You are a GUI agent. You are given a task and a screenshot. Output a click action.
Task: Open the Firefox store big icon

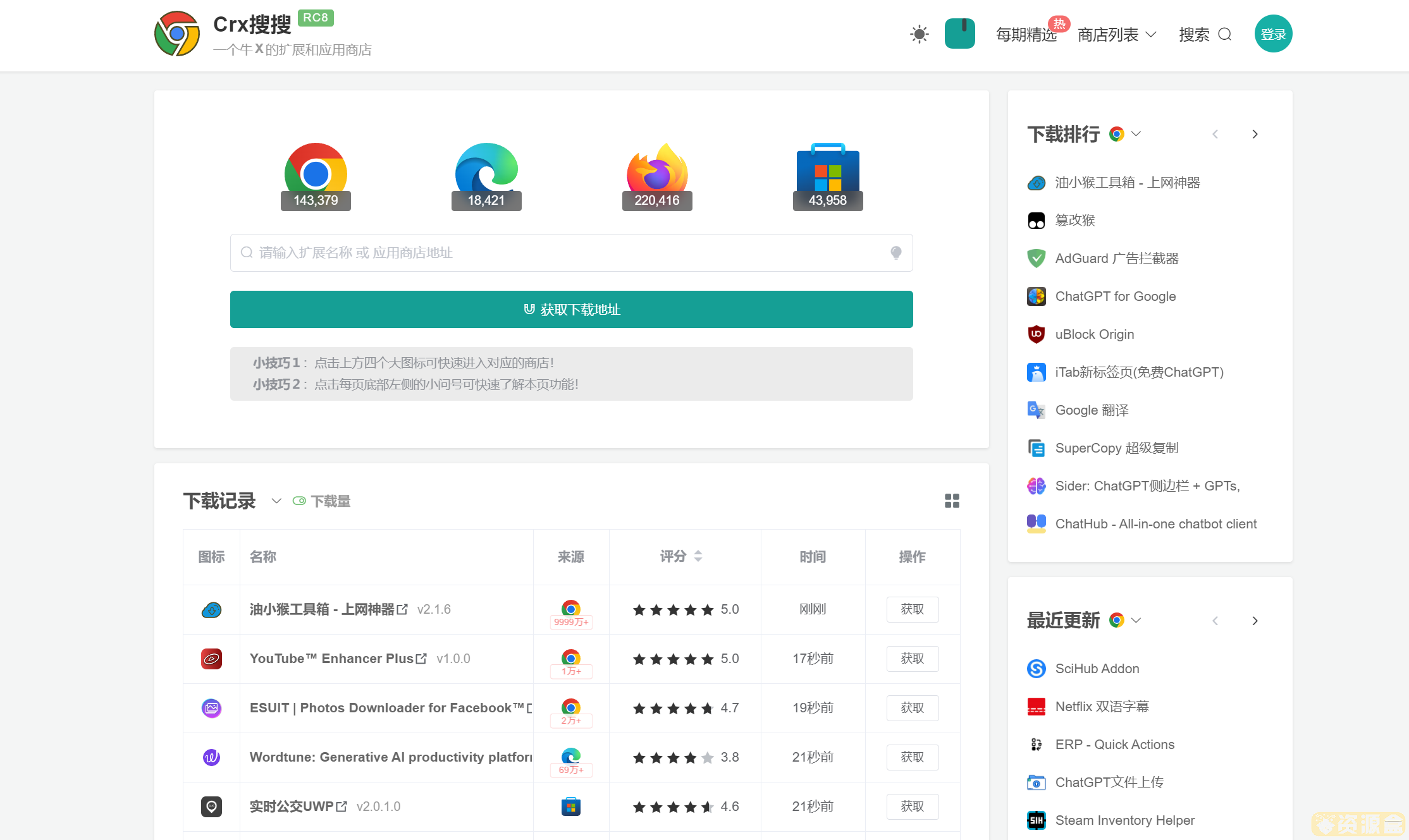pos(657,175)
